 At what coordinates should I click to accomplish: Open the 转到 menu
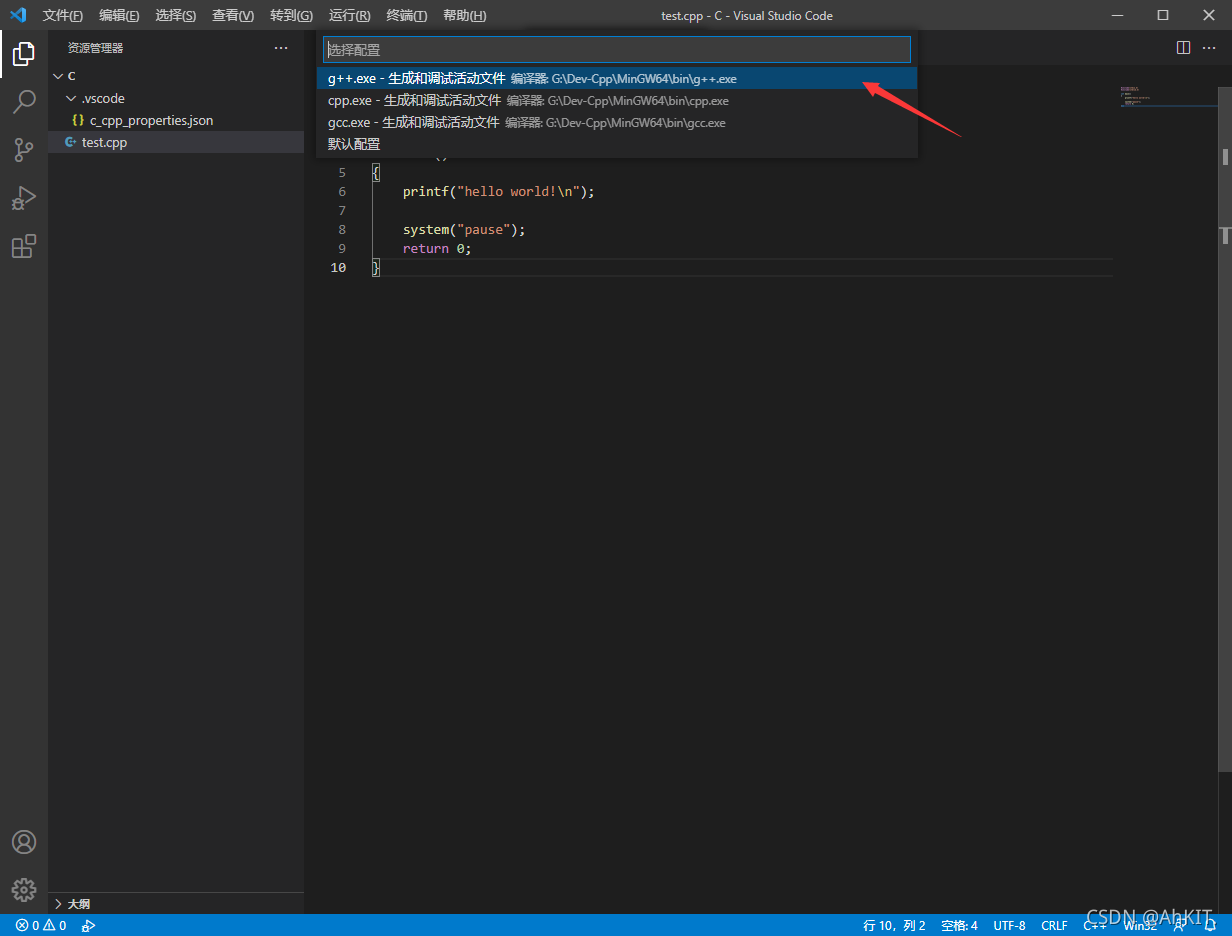point(291,15)
